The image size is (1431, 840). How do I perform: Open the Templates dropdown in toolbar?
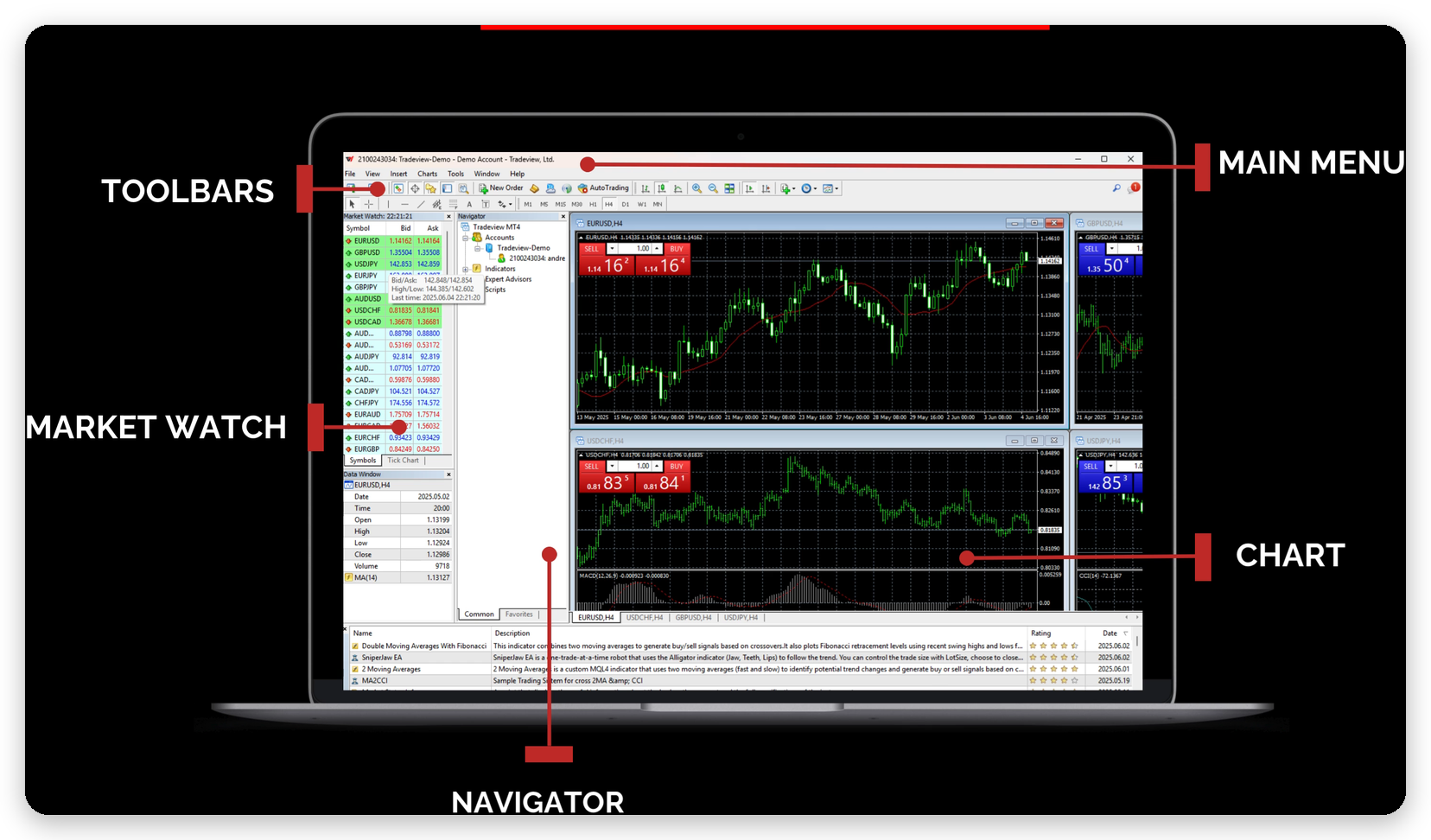coord(830,188)
